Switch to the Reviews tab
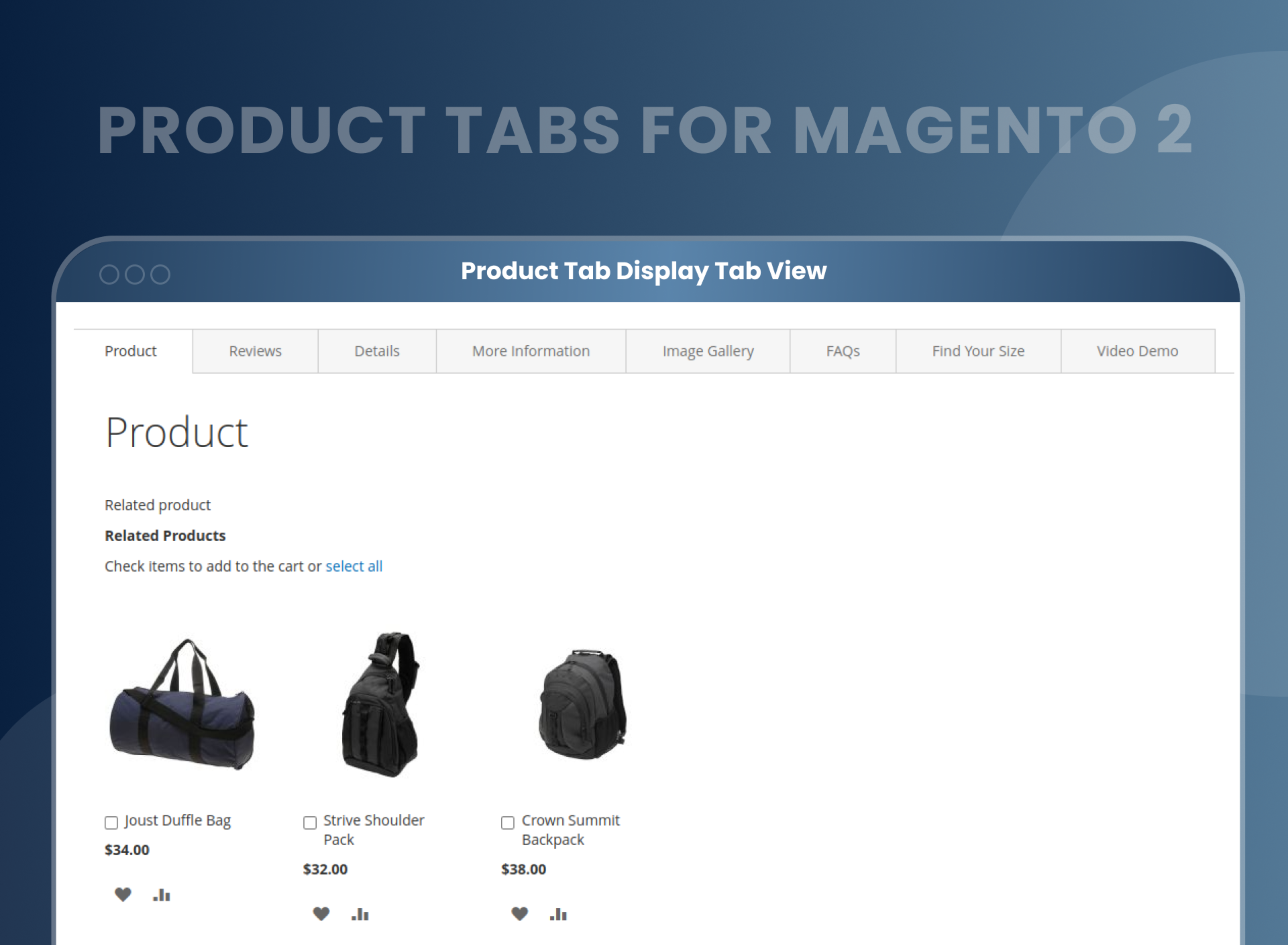Screen dimensions: 1288x945 (255, 351)
